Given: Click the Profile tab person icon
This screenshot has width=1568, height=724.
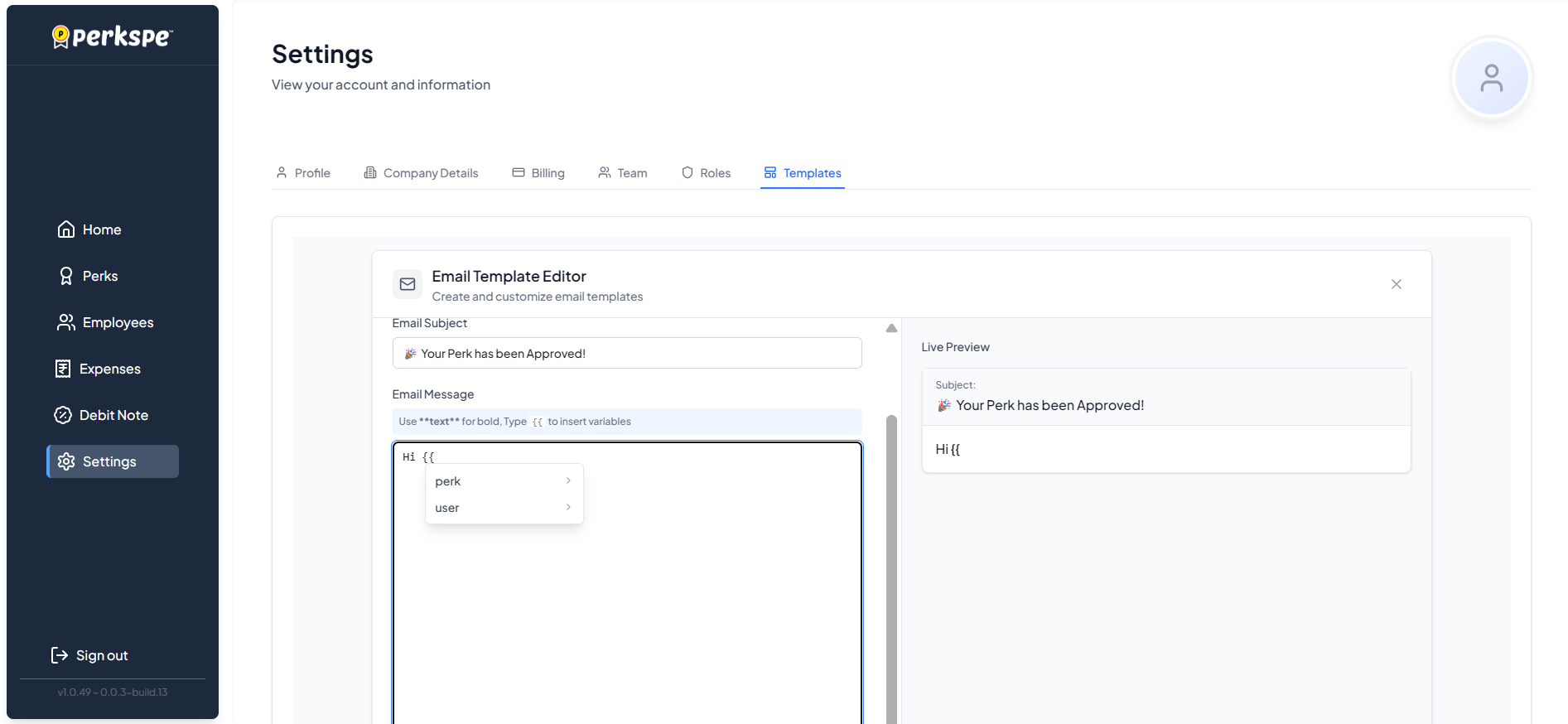Looking at the screenshot, I should pyautogui.click(x=282, y=172).
